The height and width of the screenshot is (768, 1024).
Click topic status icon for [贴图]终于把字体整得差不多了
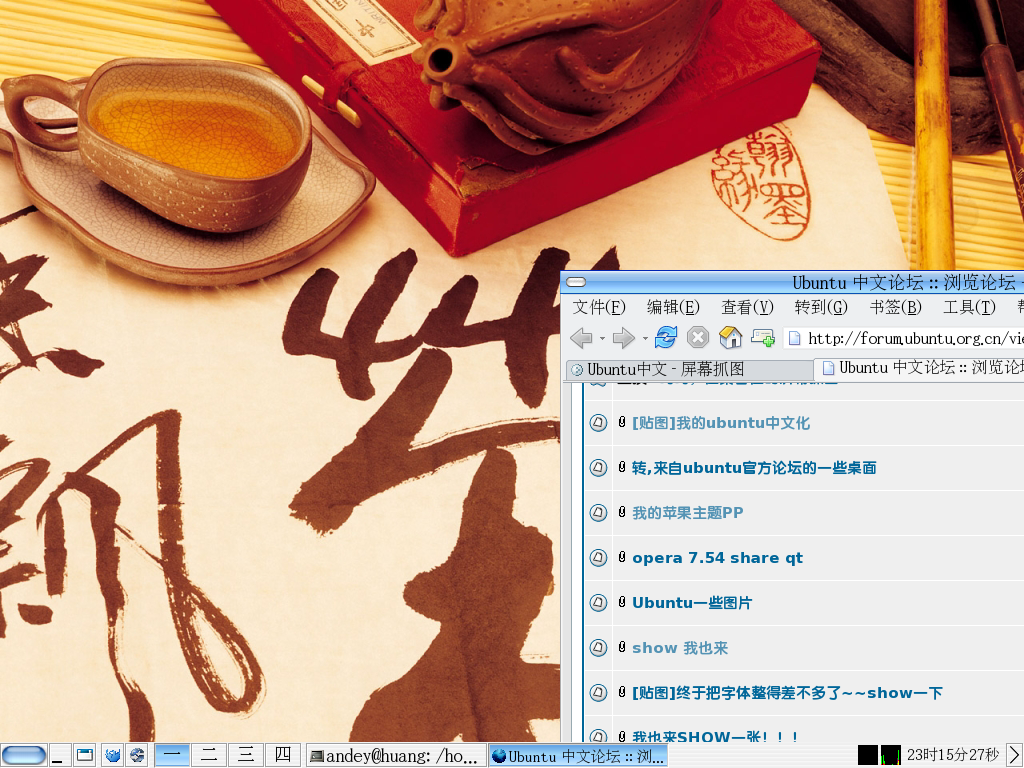click(x=598, y=694)
